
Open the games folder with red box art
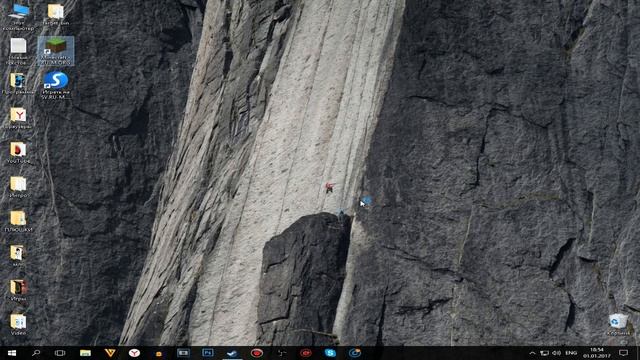18,290
